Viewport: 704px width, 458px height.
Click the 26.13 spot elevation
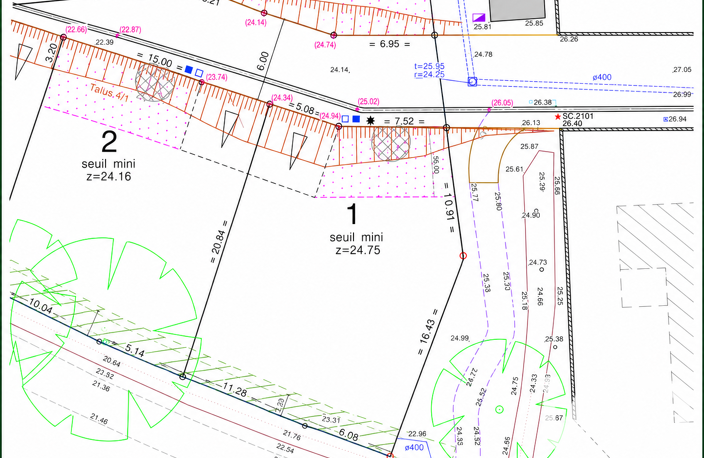pos(531,123)
